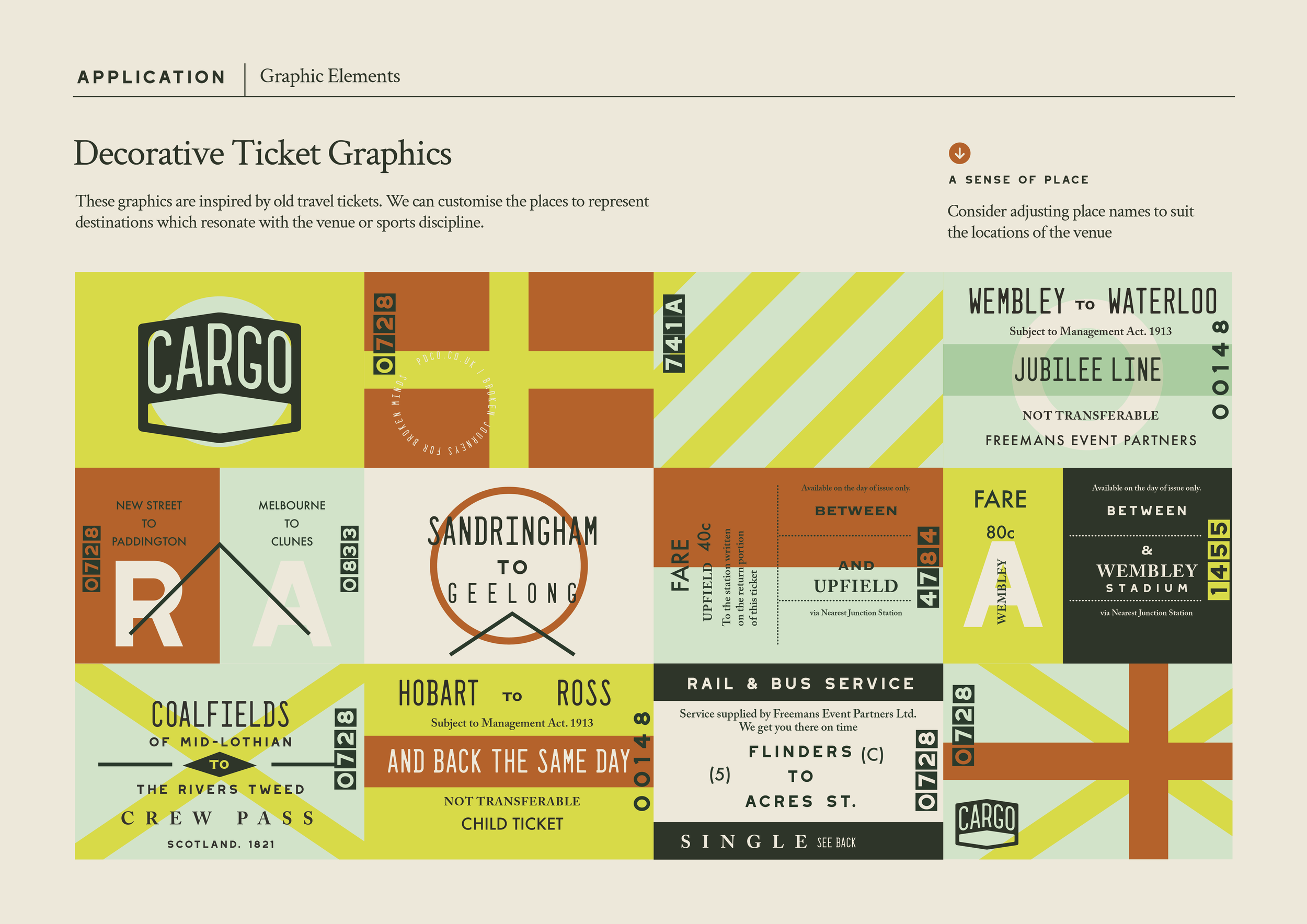Click the note 'Consider adjusting place names'

pos(1070,221)
